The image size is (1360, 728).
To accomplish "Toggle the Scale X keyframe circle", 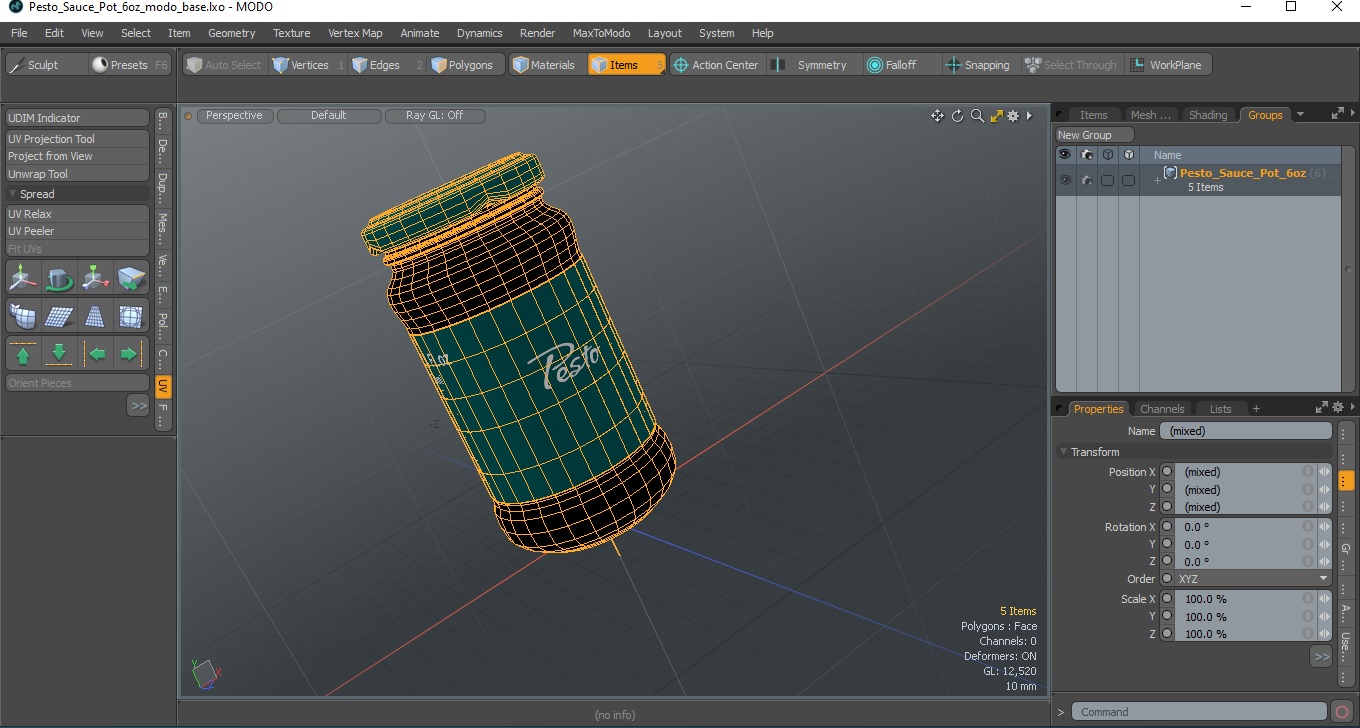I will (1167, 599).
